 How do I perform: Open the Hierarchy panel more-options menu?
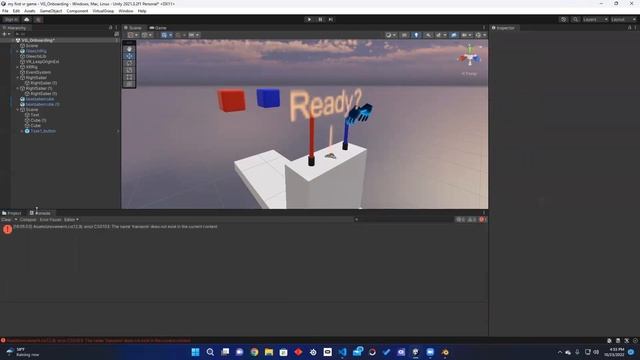116,28
